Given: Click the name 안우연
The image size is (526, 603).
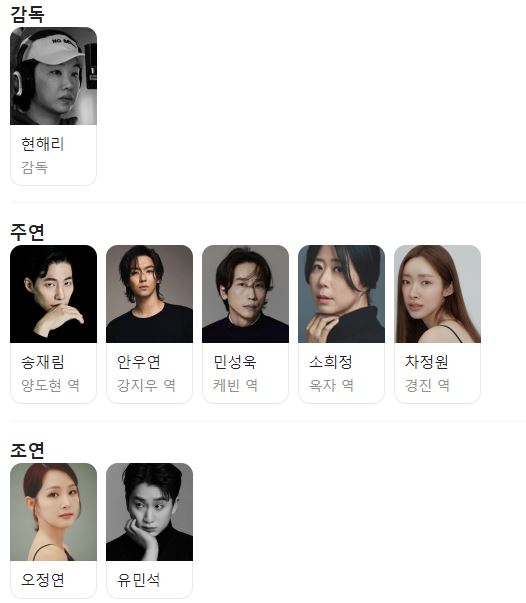Looking at the screenshot, I should [x=139, y=362].
